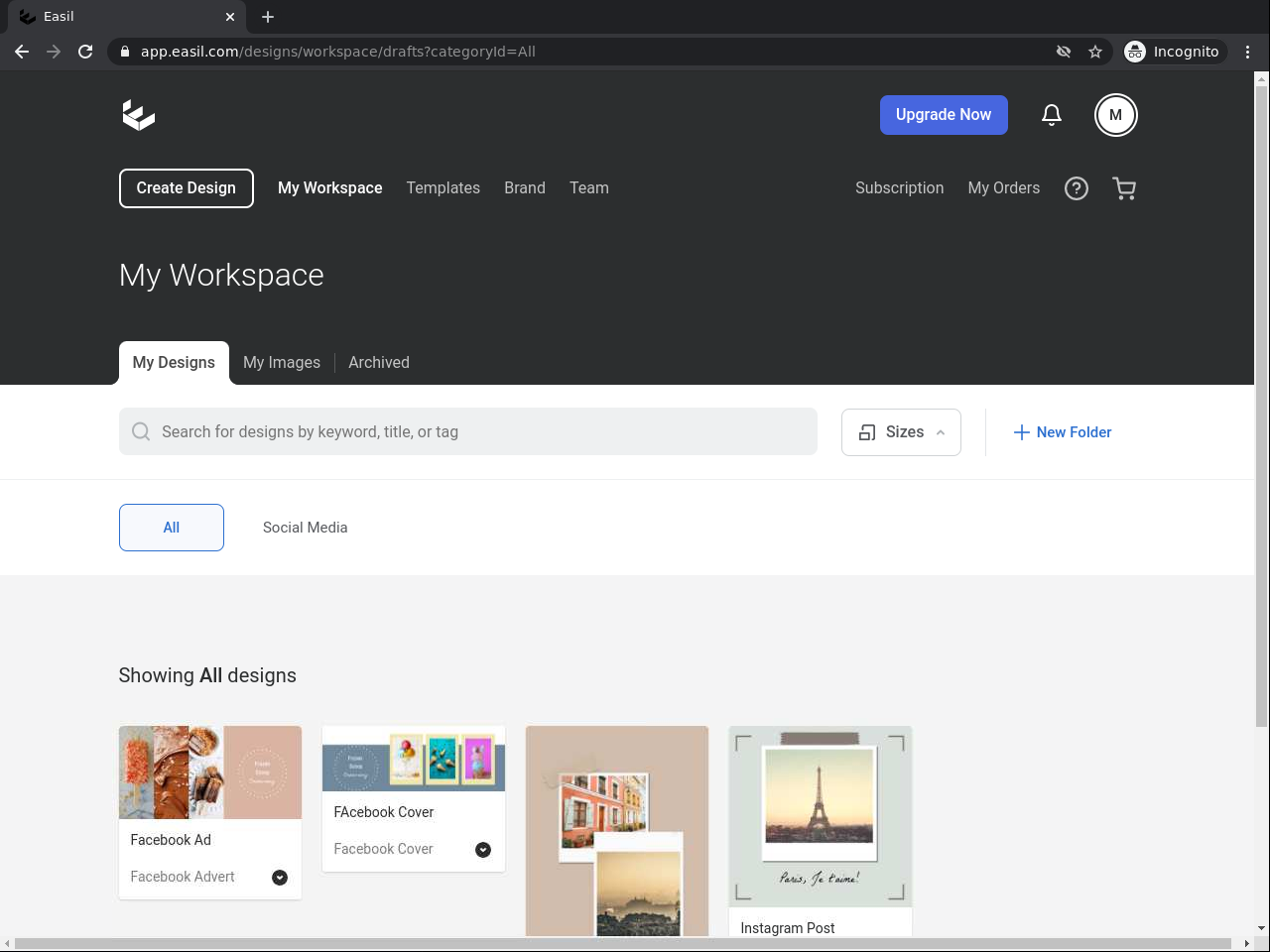Image resolution: width=1270 pixels, height=952 pixels.
Task: Click the search magnifier icon
Action: tap(141, 431)
